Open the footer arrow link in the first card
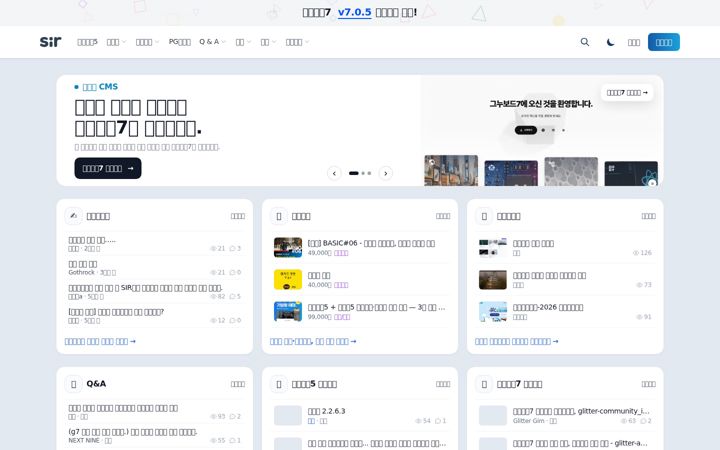This screenshot has width=720, height=450. (x=100, y=341)
